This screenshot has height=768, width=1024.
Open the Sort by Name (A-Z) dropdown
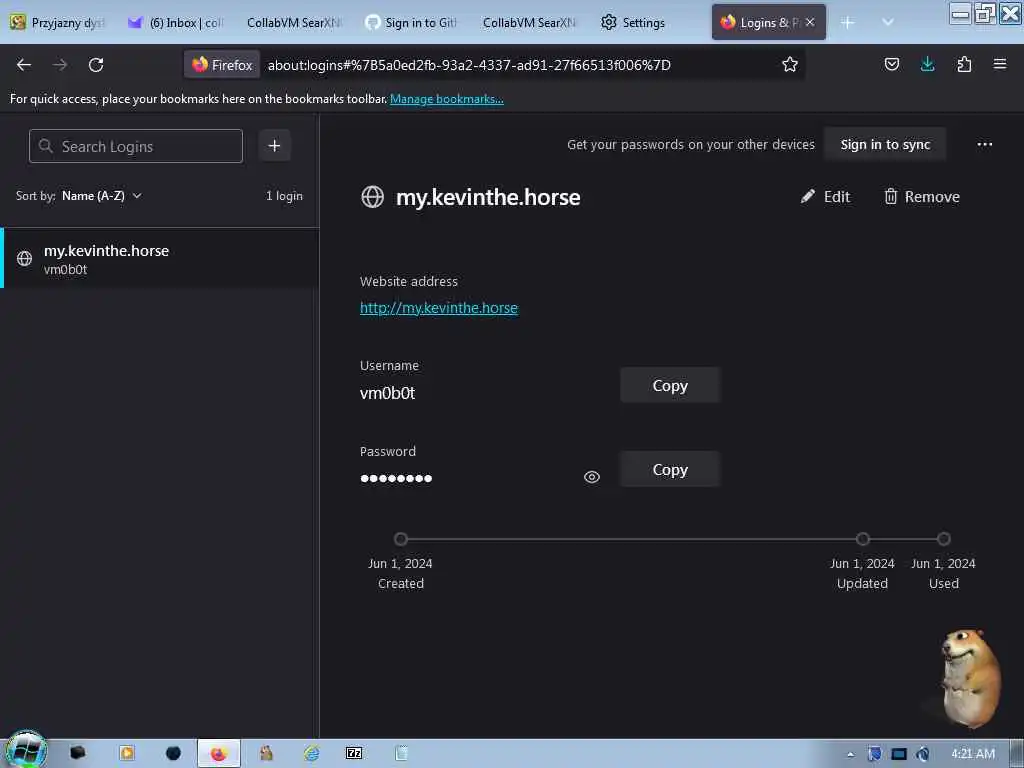coord(101,196)
